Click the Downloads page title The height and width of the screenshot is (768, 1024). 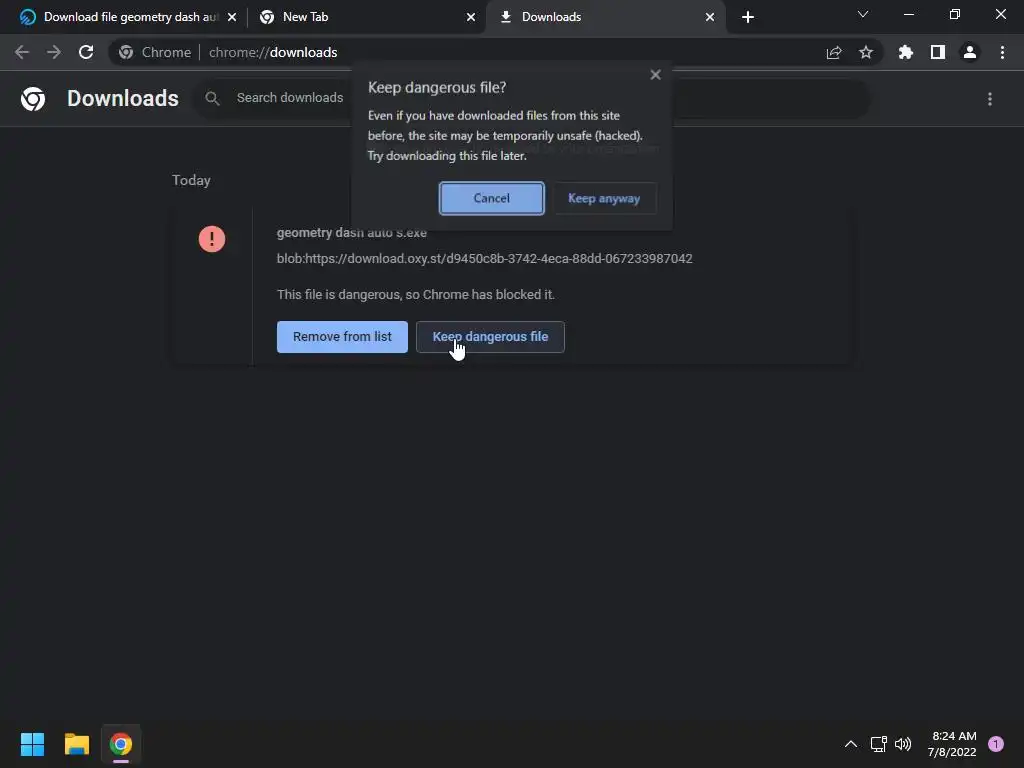pos(123,99)
